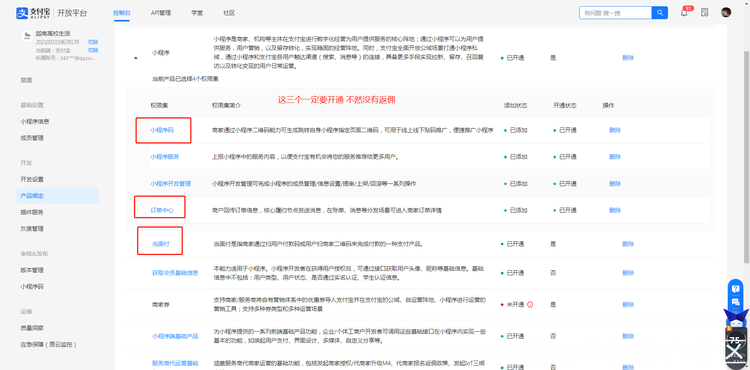The image size is (750, 370).
Task: Open 小程序信息 in the sidebar
Action: 35,121
